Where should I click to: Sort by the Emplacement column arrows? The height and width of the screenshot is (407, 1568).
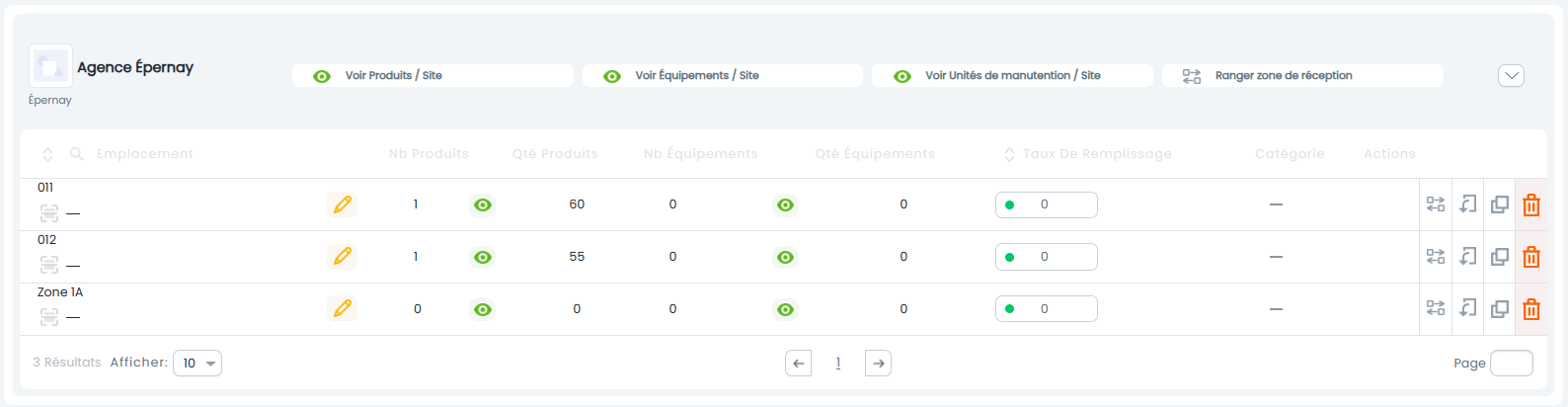click(47, 154)
